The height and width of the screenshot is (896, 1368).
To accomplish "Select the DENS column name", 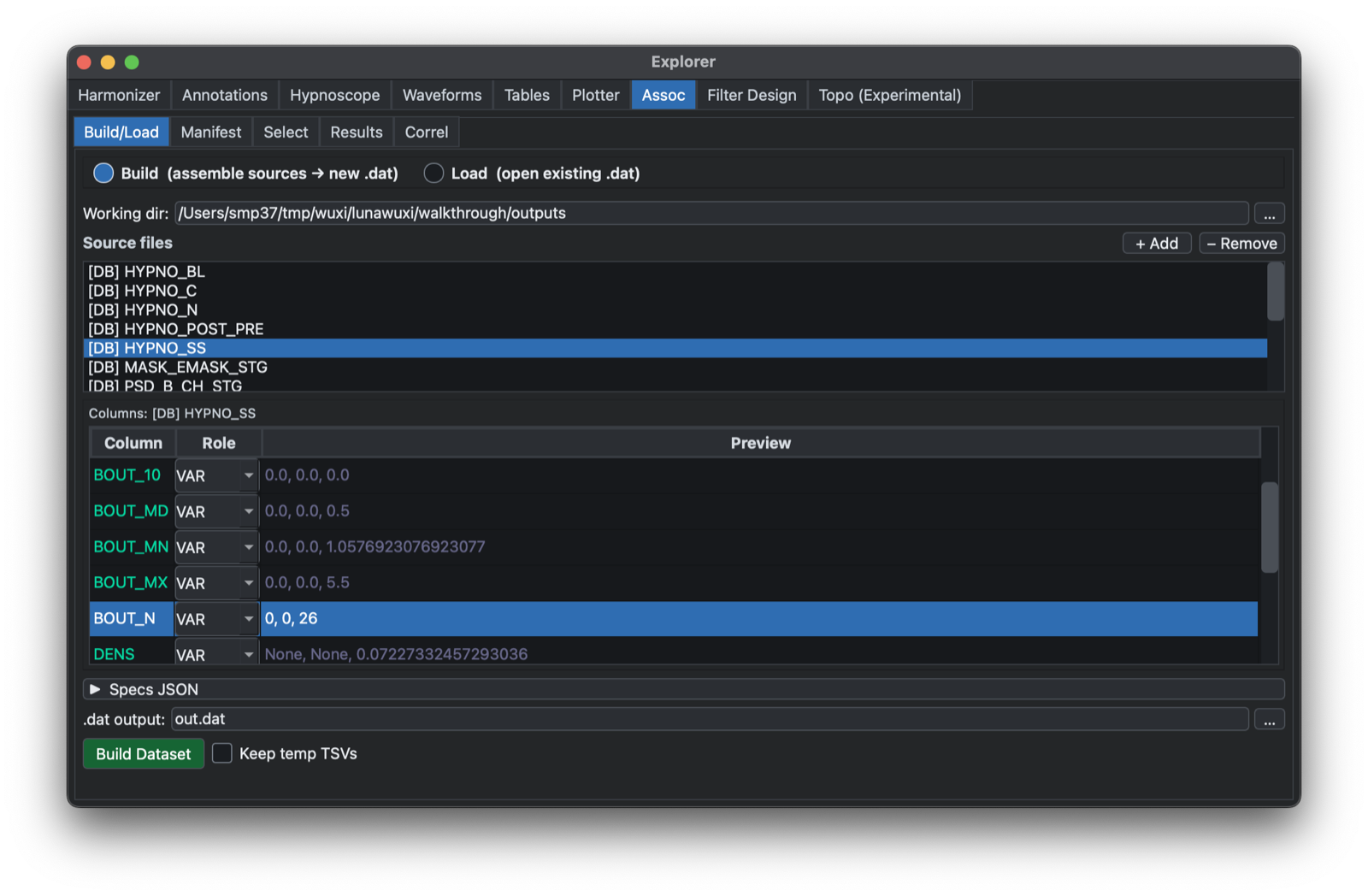I will [115, 654].
